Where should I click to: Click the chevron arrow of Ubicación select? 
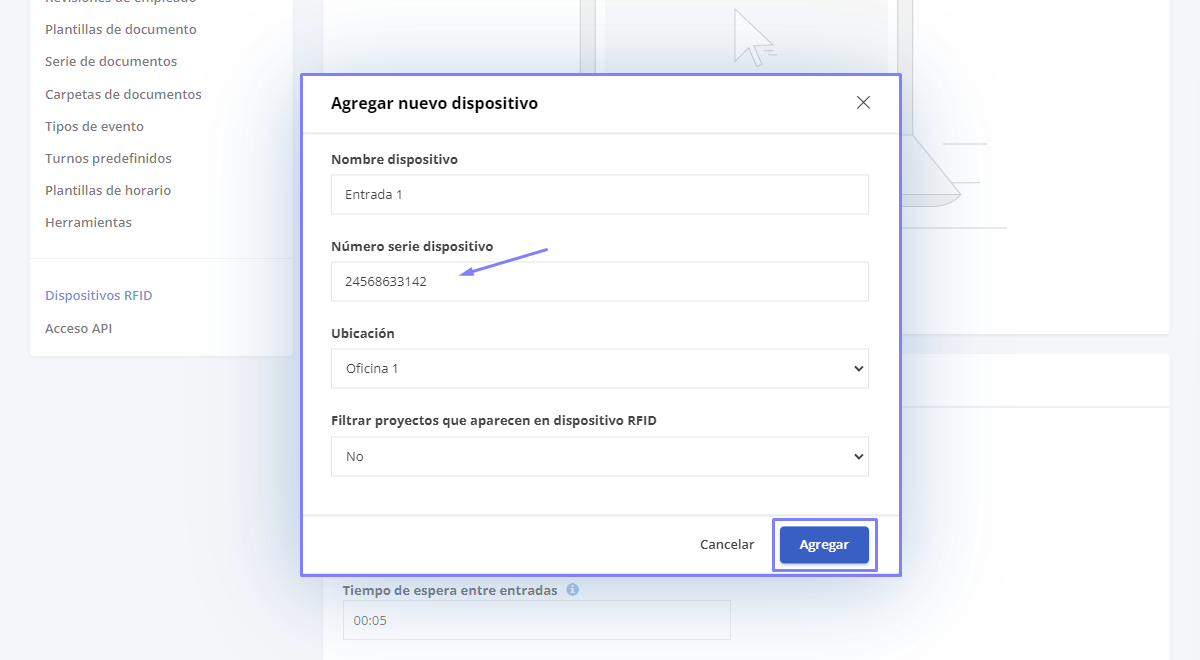coord(857,369)
